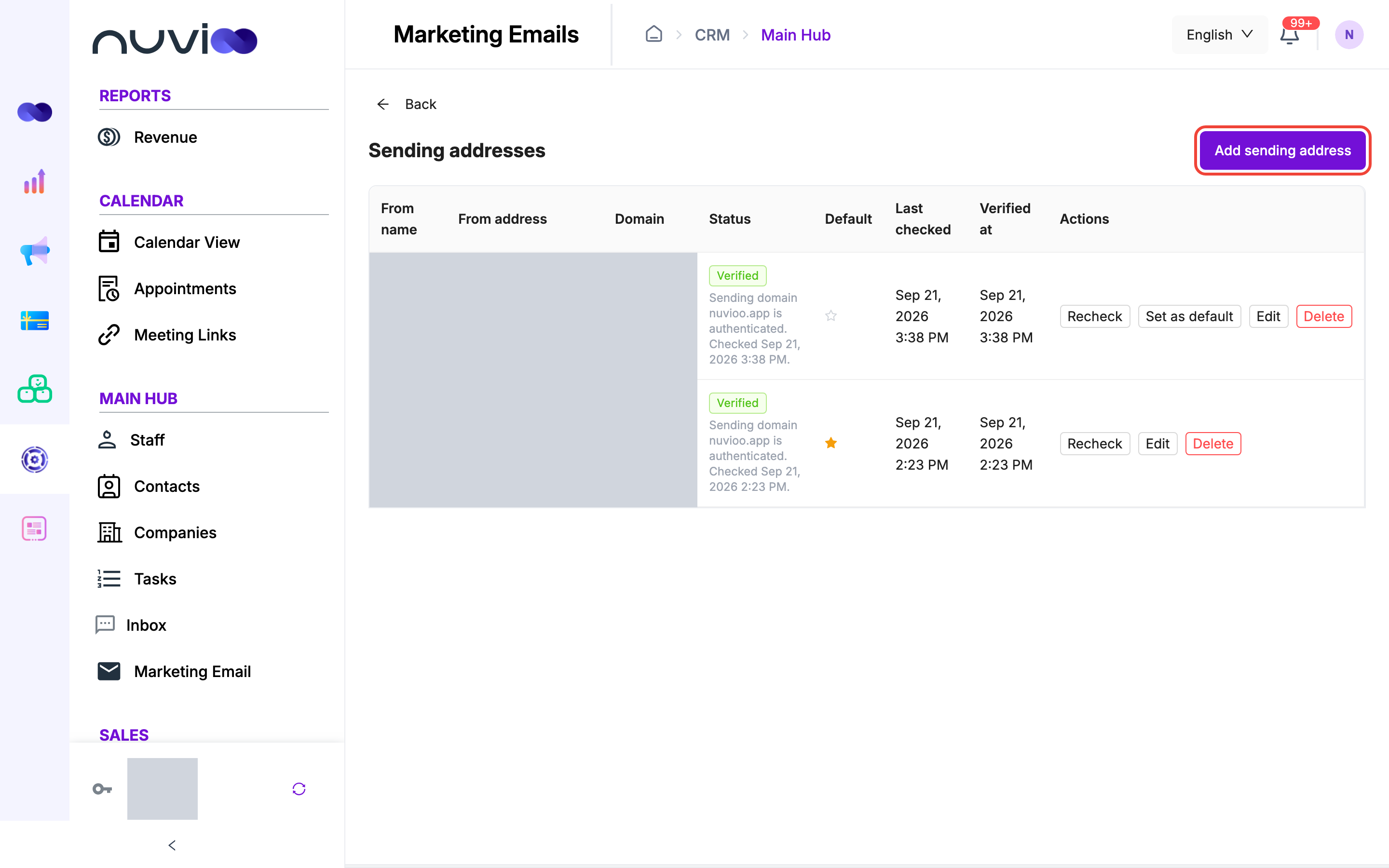Click the Verified badge in the first row
Viewport: 1389px width, 868px height.
click(737, 275)
